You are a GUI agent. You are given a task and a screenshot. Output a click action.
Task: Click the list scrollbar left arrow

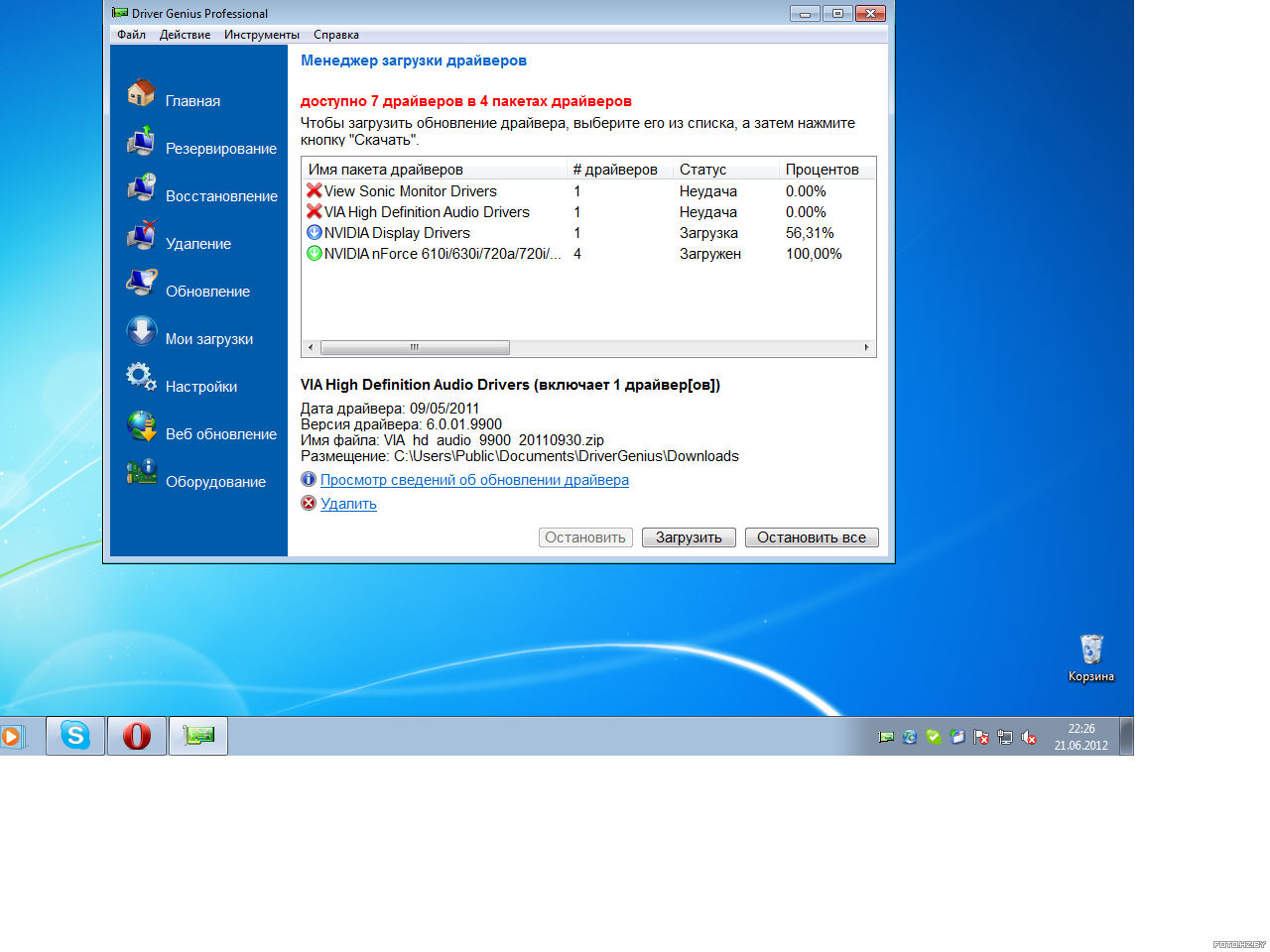(x=311, y=347)
